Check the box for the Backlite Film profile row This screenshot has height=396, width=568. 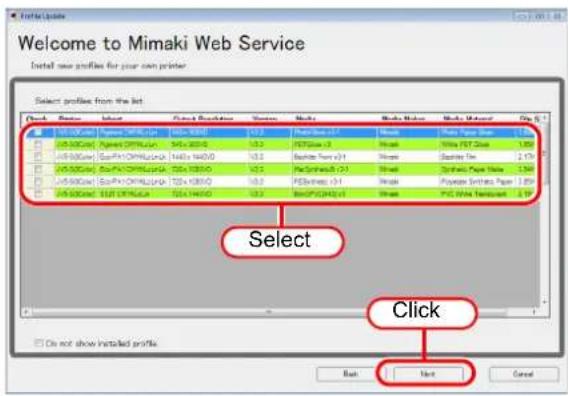[38, 157]
